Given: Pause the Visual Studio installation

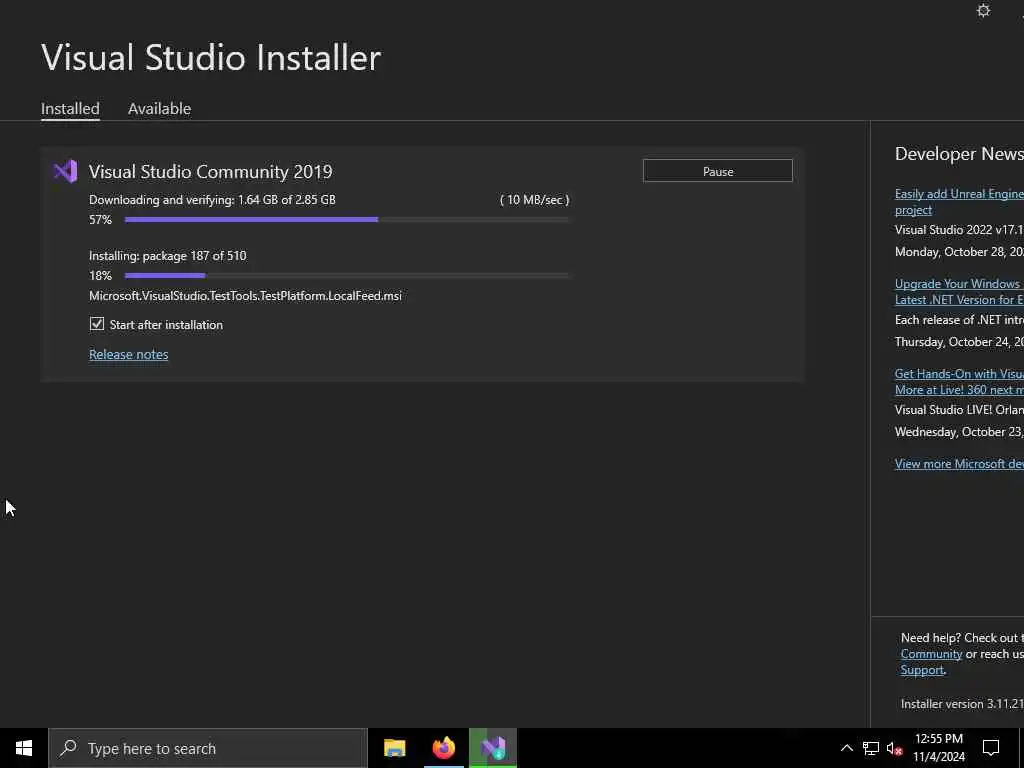Looking at the screenshot, I should pyautogui.click(x=718, y=171).
